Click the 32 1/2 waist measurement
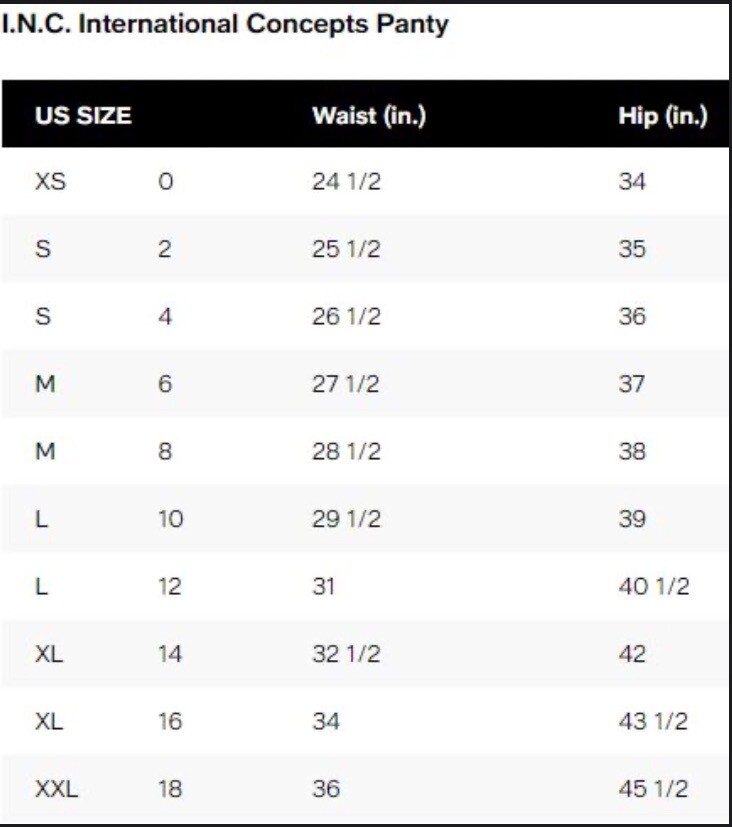Viewport: 732px width, 827px height. coord(346,654)
